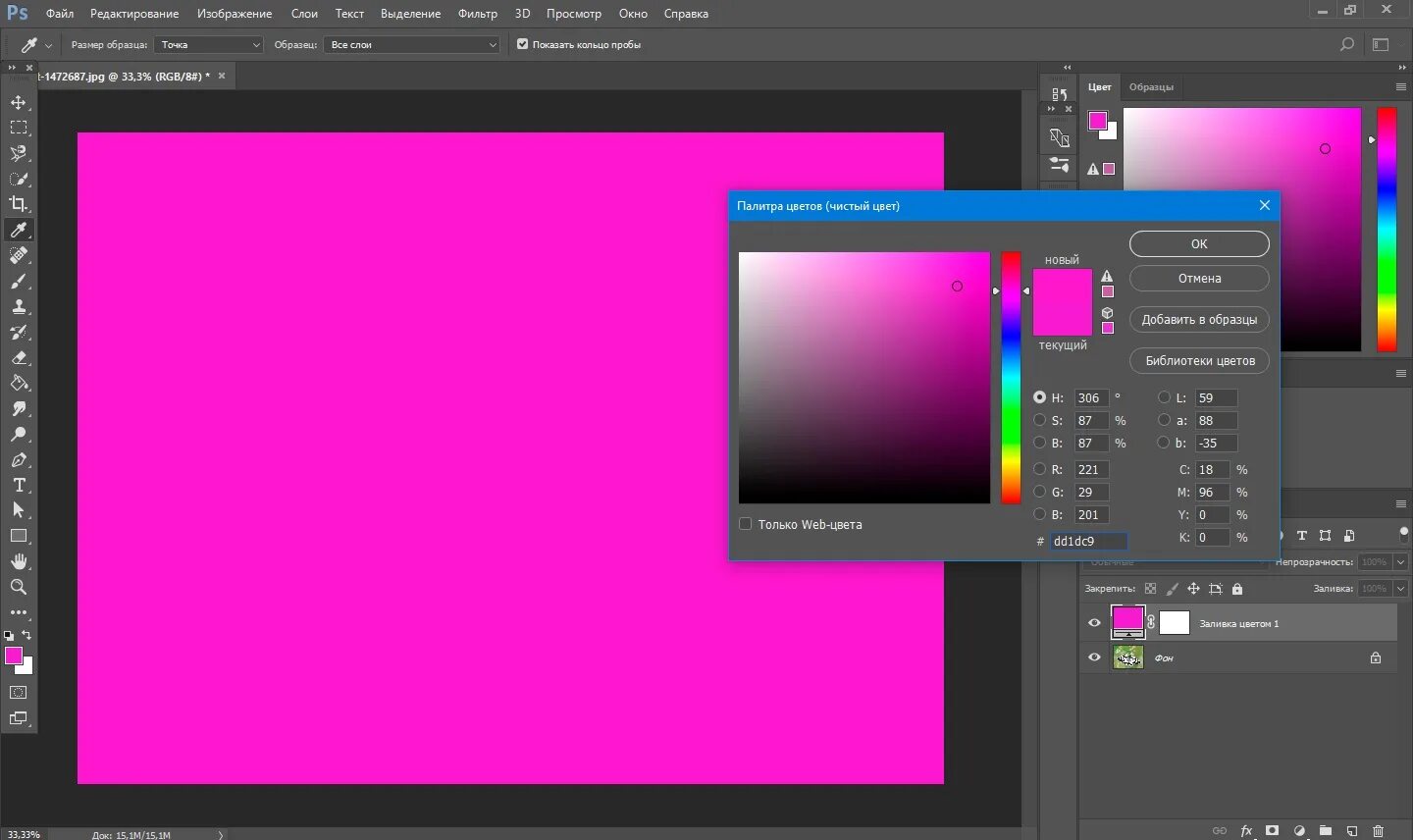Select the Zoom tool
The width and height of the screenshot is (1413, 840).
[x=19, y=587]
